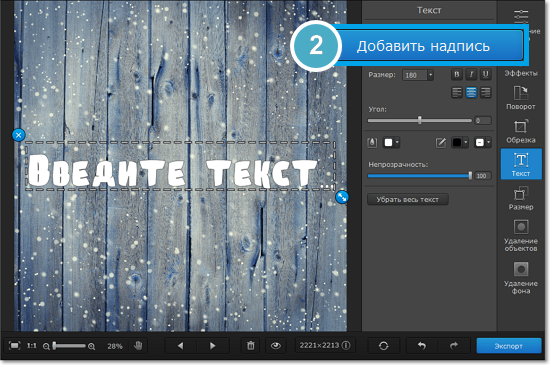Click the 28% zoom percentage value
Image resolution: width=550 pixels, height=365 pixels.
coord(115,346)
